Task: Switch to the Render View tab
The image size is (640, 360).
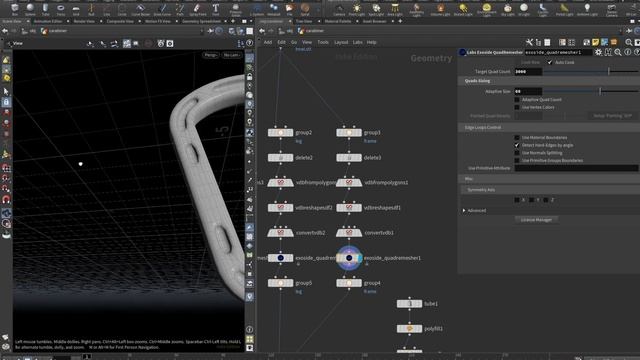Action: [84, 21]
